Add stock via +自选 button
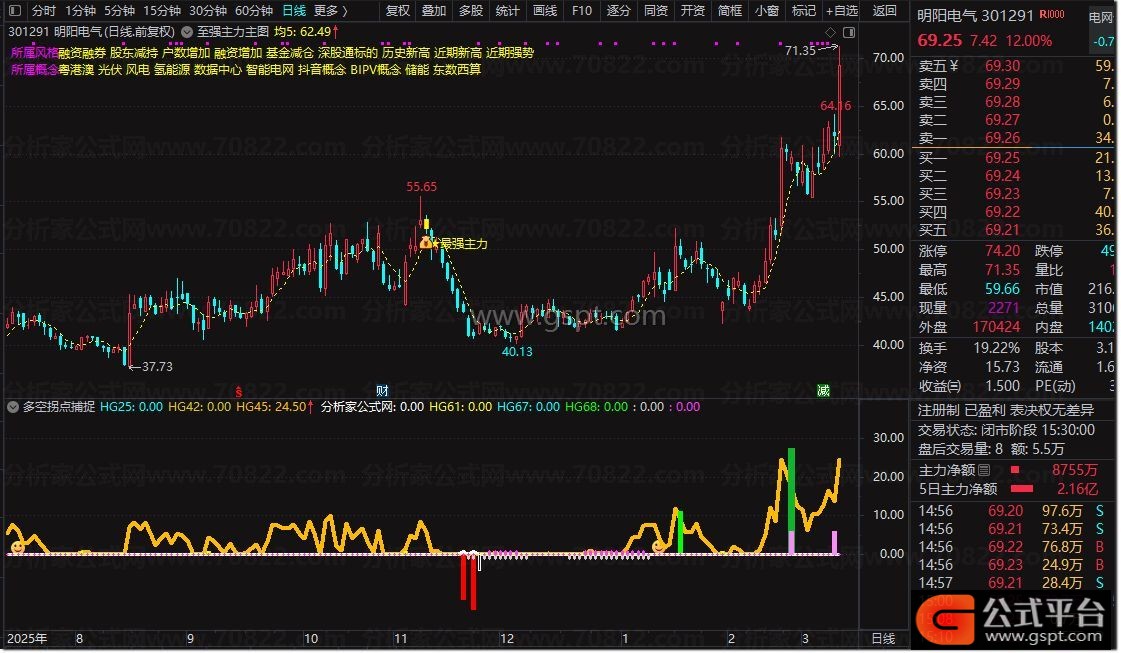The height and width of the screenshot is (653, 1121). tap(842, 11)
